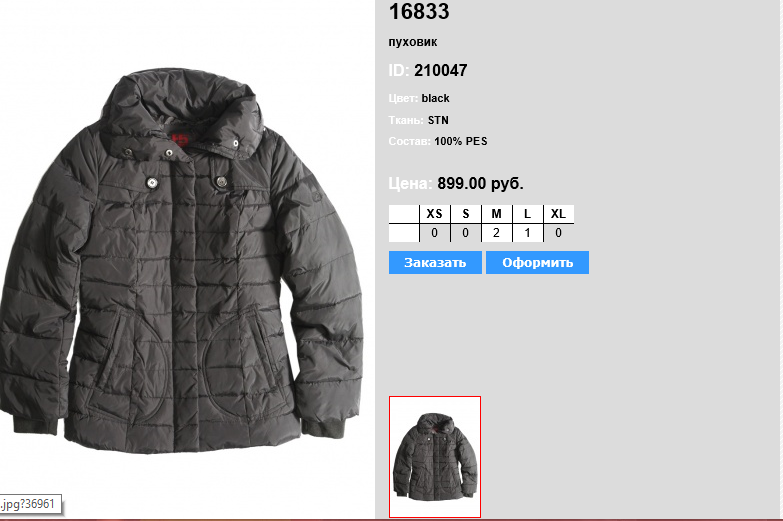Click the XL quantity cell showing 0
783x521 pixels.
(x=558, y=233)
